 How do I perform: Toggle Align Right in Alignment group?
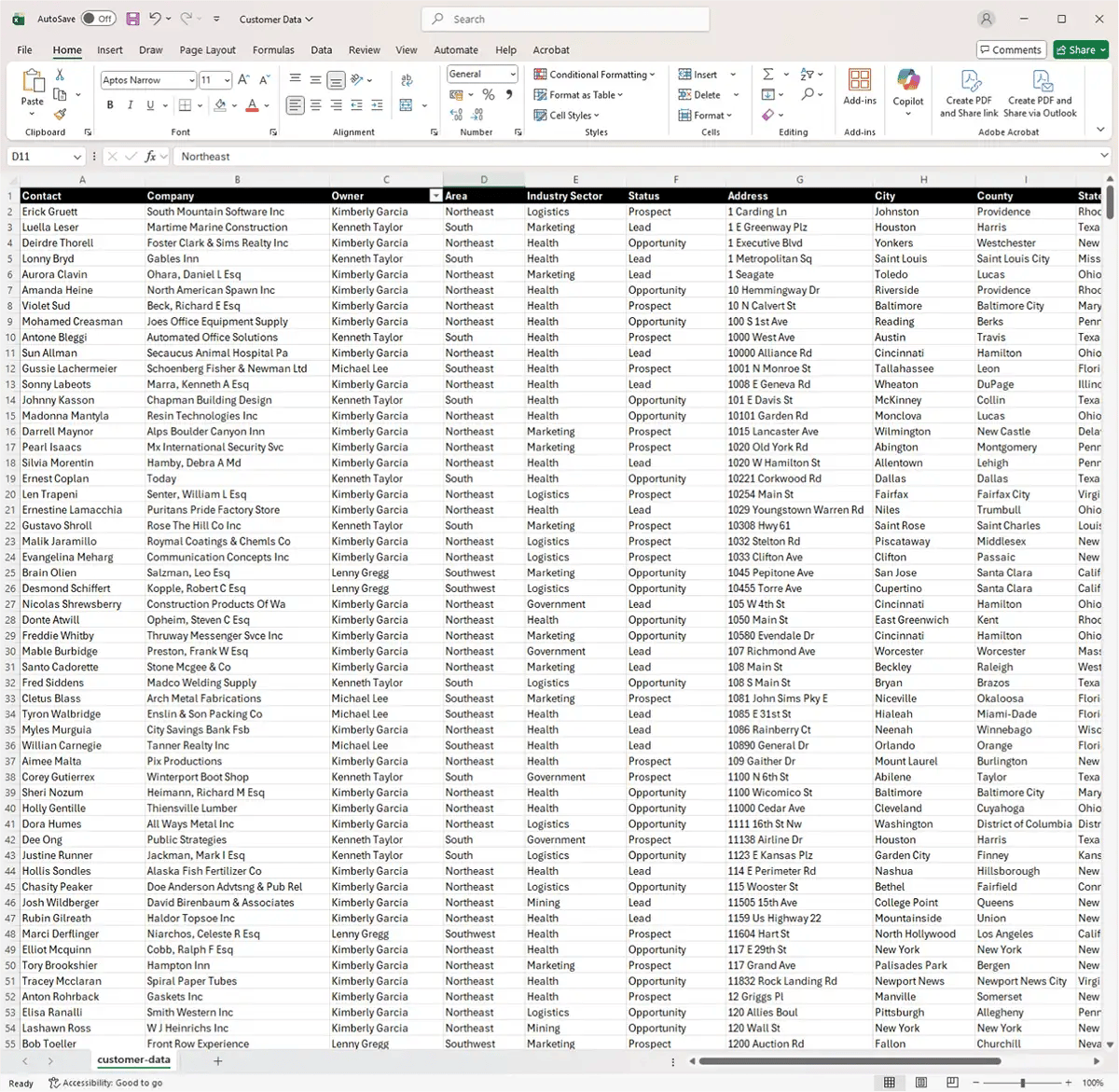337,105
